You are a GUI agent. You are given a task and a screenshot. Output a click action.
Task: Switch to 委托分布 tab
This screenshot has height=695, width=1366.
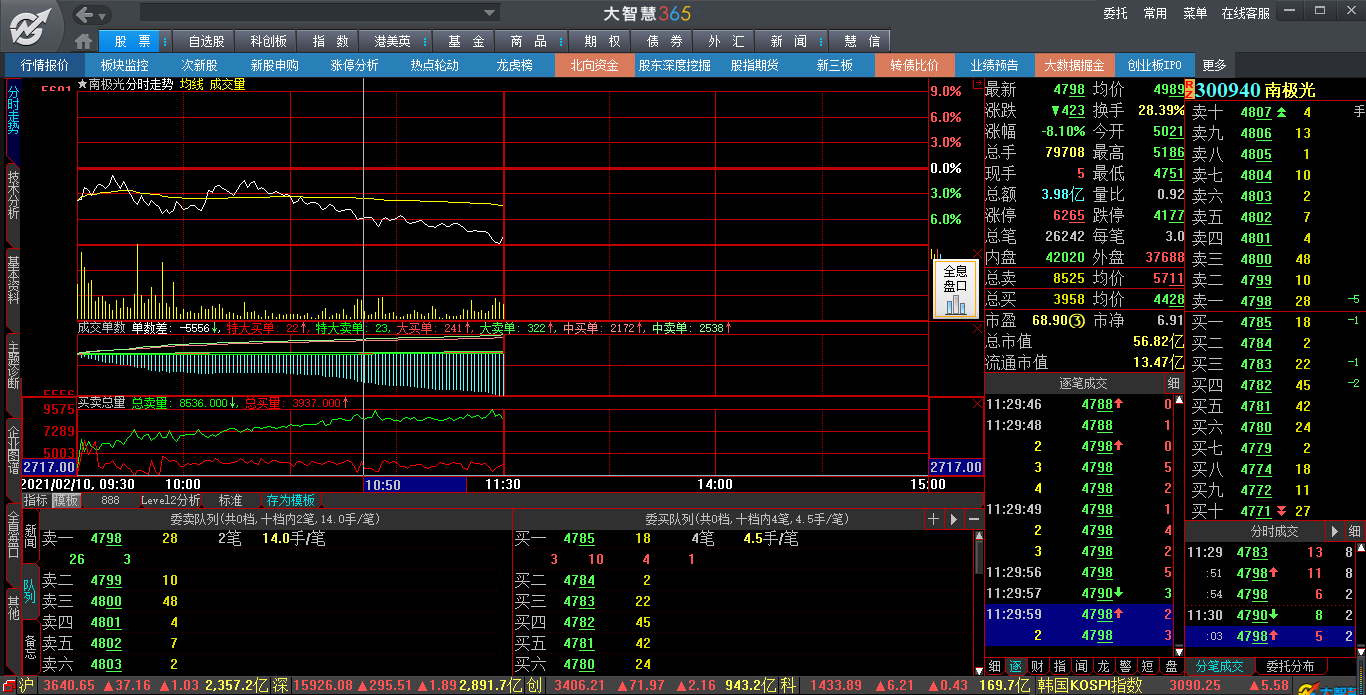pyautogui.click(x=1290, y=666)
